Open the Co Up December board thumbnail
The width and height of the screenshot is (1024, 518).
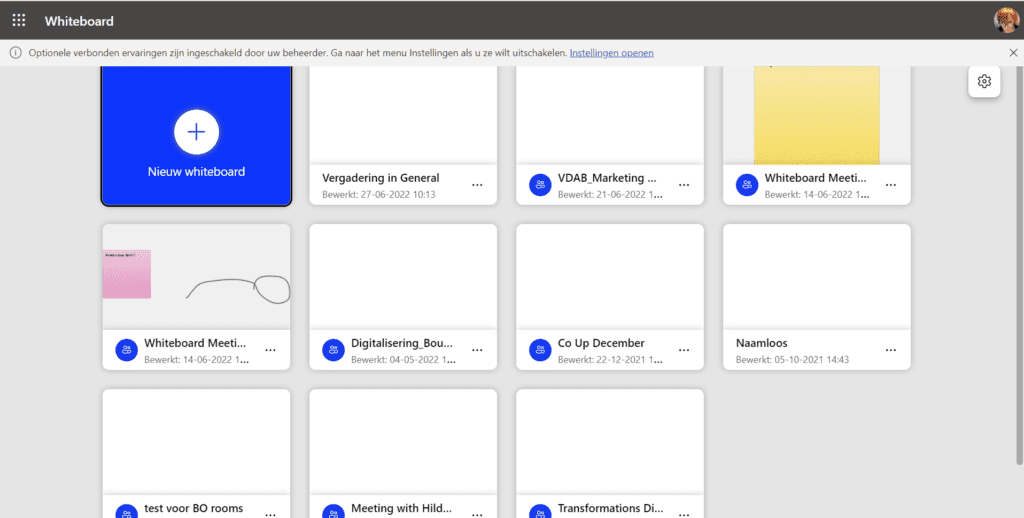click(x=610, y=277)
